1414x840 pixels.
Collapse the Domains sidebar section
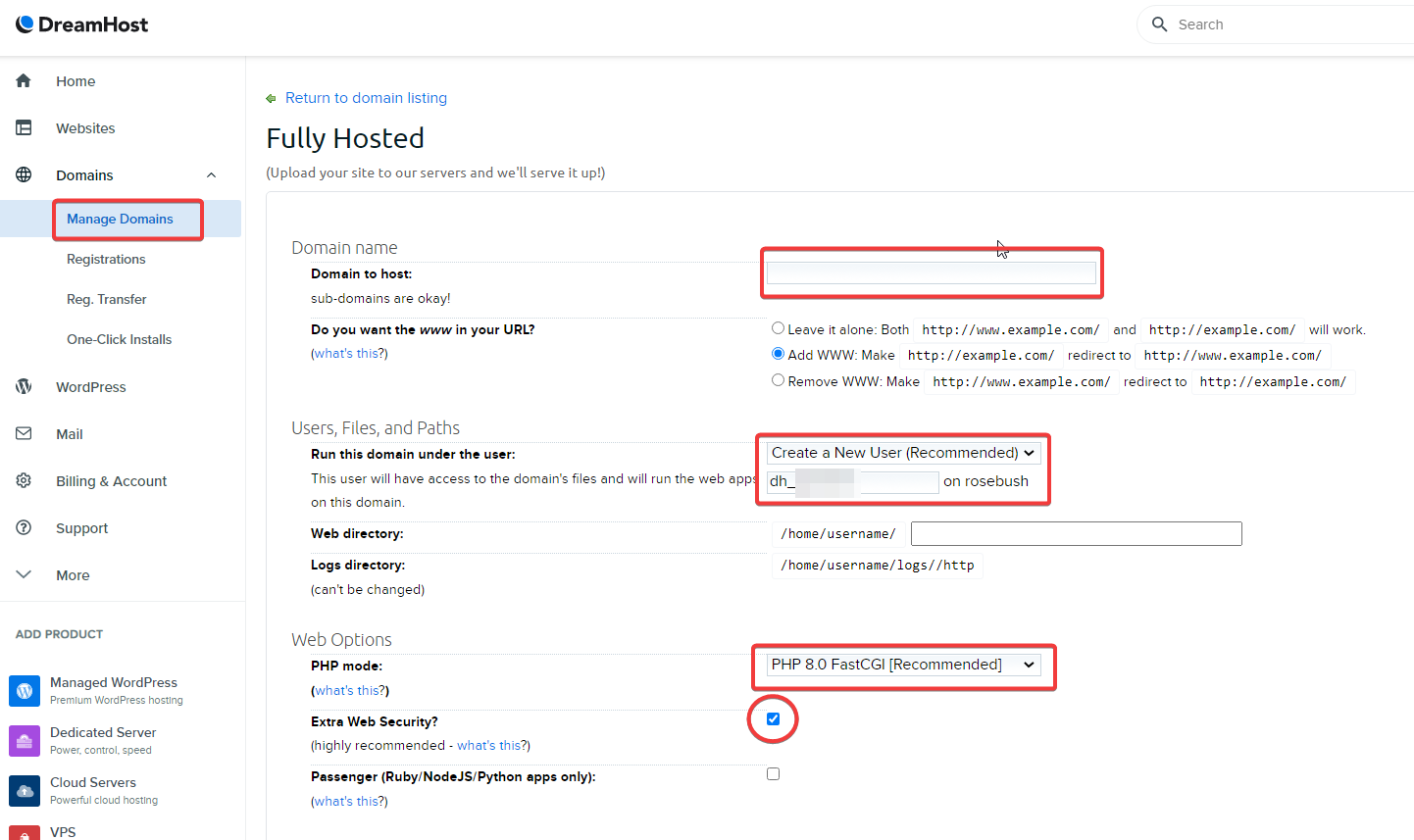pos(211,174)
